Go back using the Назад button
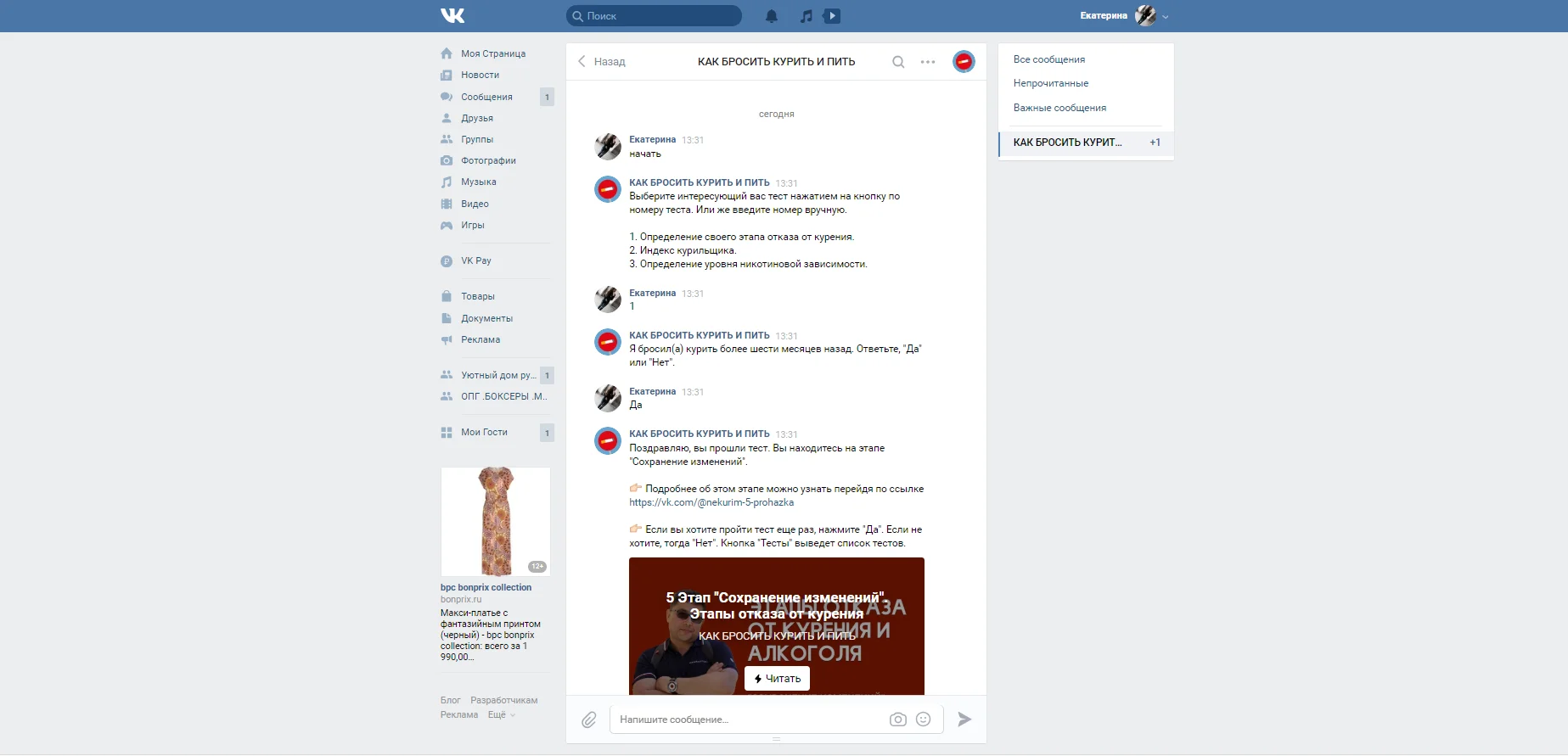Viewport: 1568px width, 756px height. click(x=601, y=61)
